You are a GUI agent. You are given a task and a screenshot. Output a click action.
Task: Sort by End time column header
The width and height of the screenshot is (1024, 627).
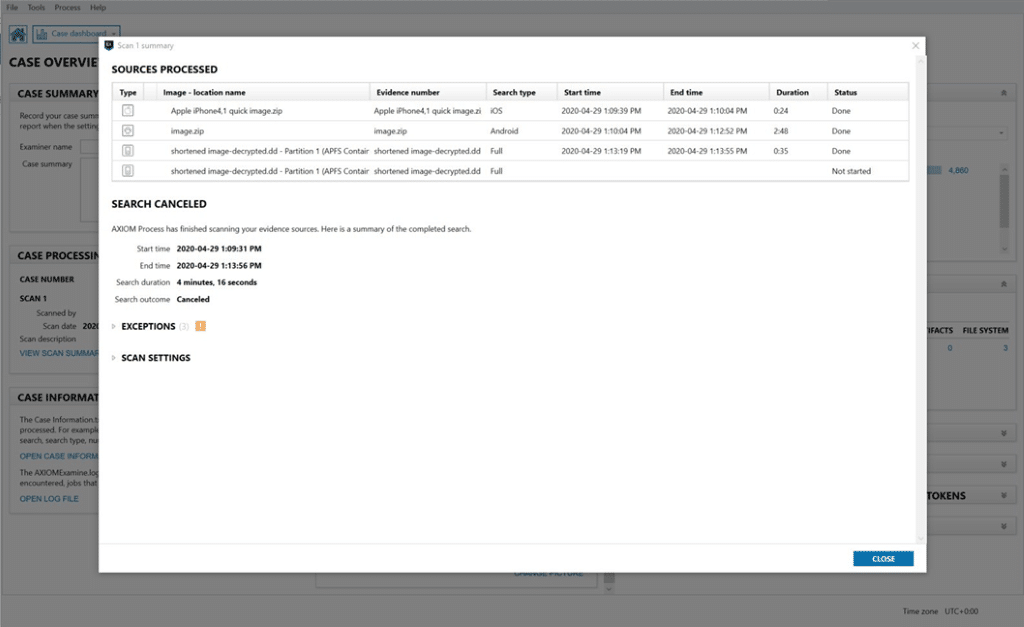[x=716, y=92]
